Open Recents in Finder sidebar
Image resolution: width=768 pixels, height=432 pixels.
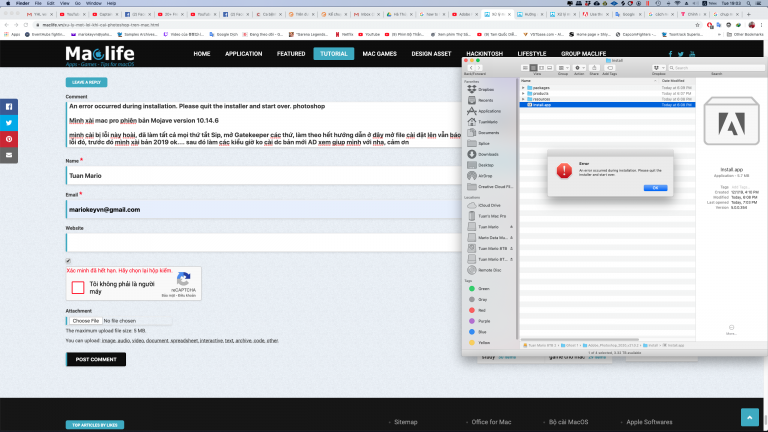[485, 100]
